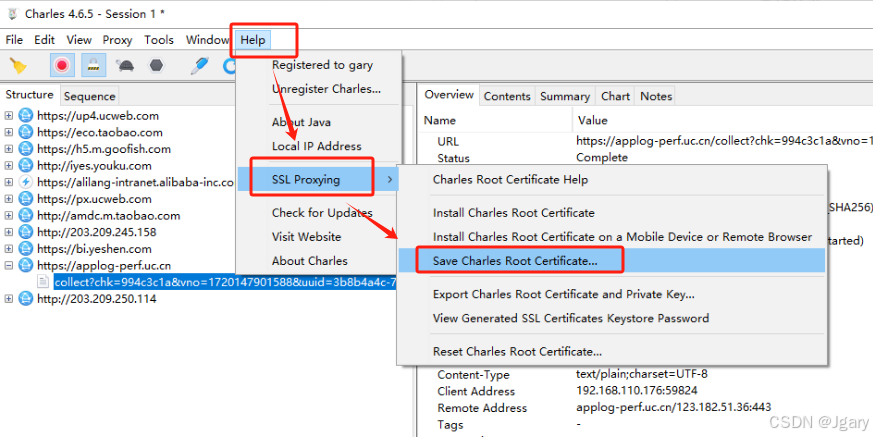The image size is (873, 437).
Task: Toggle the red Record button
Action: 62,66
